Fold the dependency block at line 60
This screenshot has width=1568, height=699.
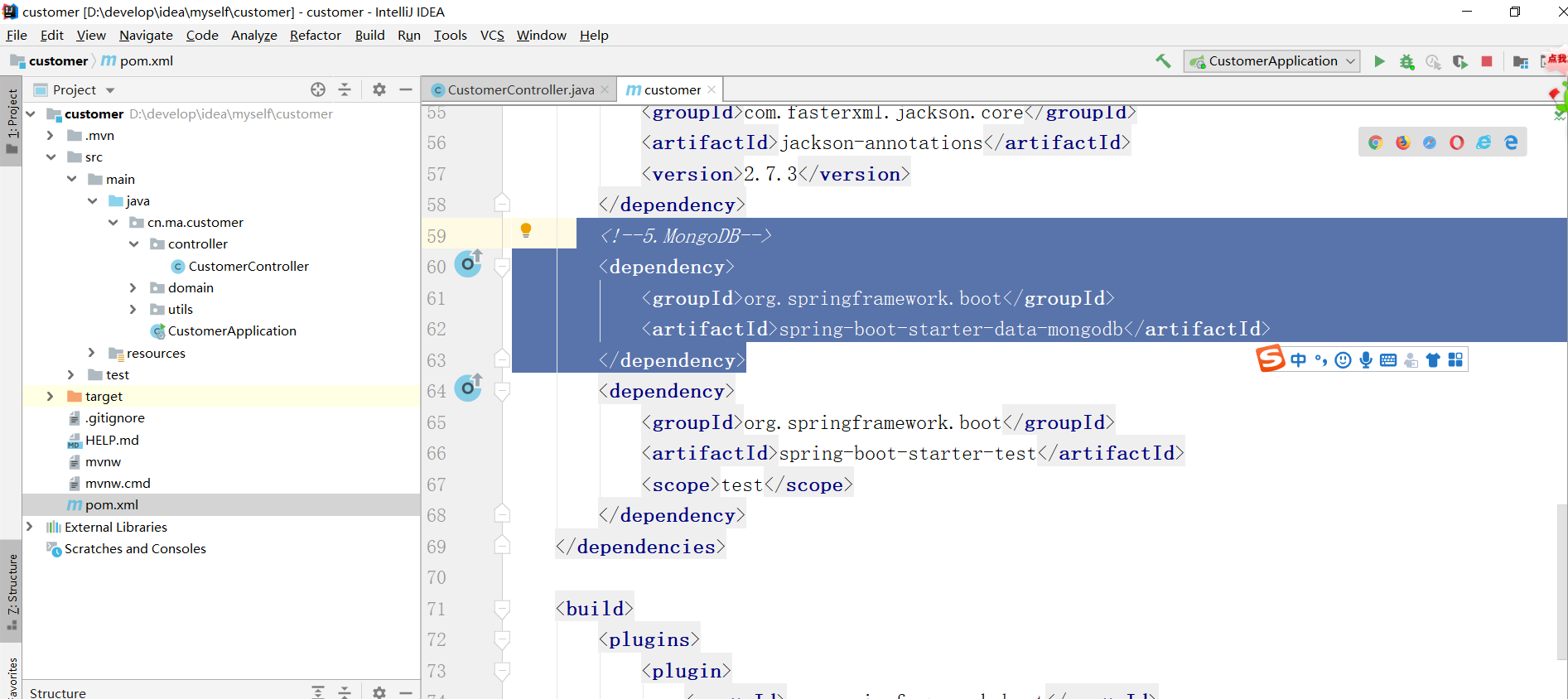[502, 267]
